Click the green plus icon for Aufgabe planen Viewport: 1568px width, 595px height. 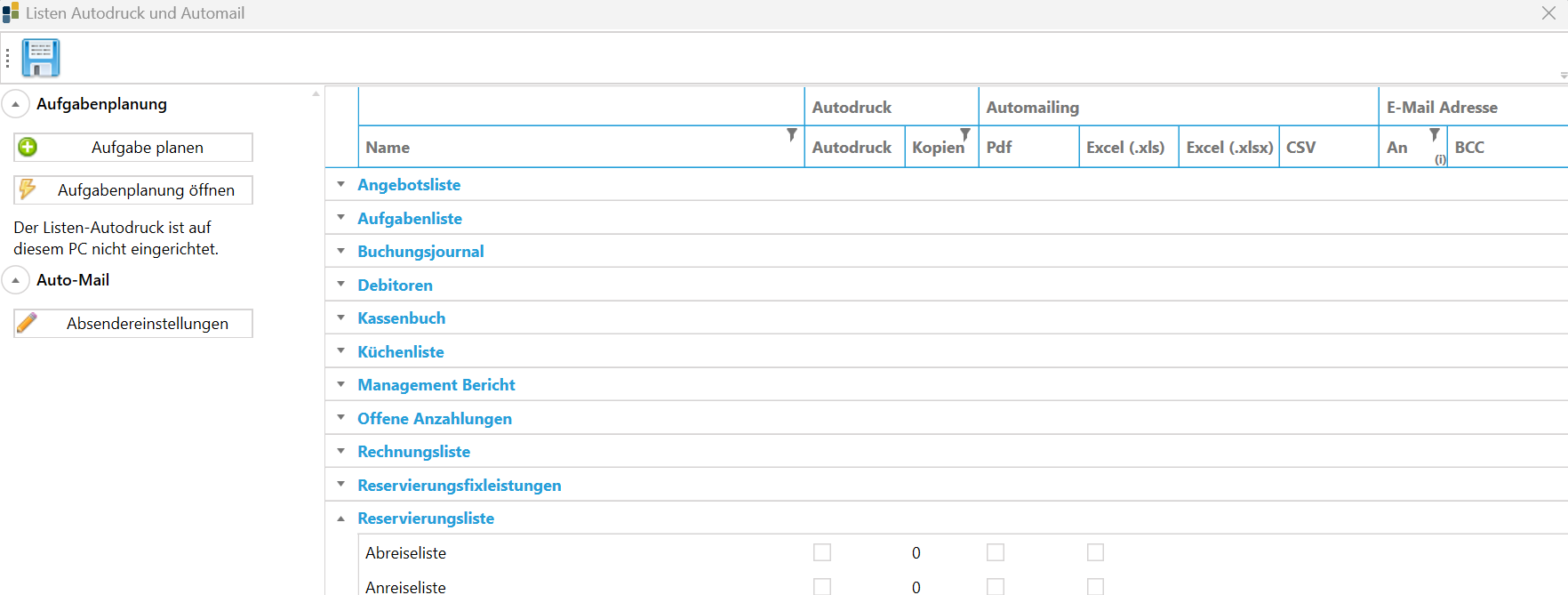[28, 148]
